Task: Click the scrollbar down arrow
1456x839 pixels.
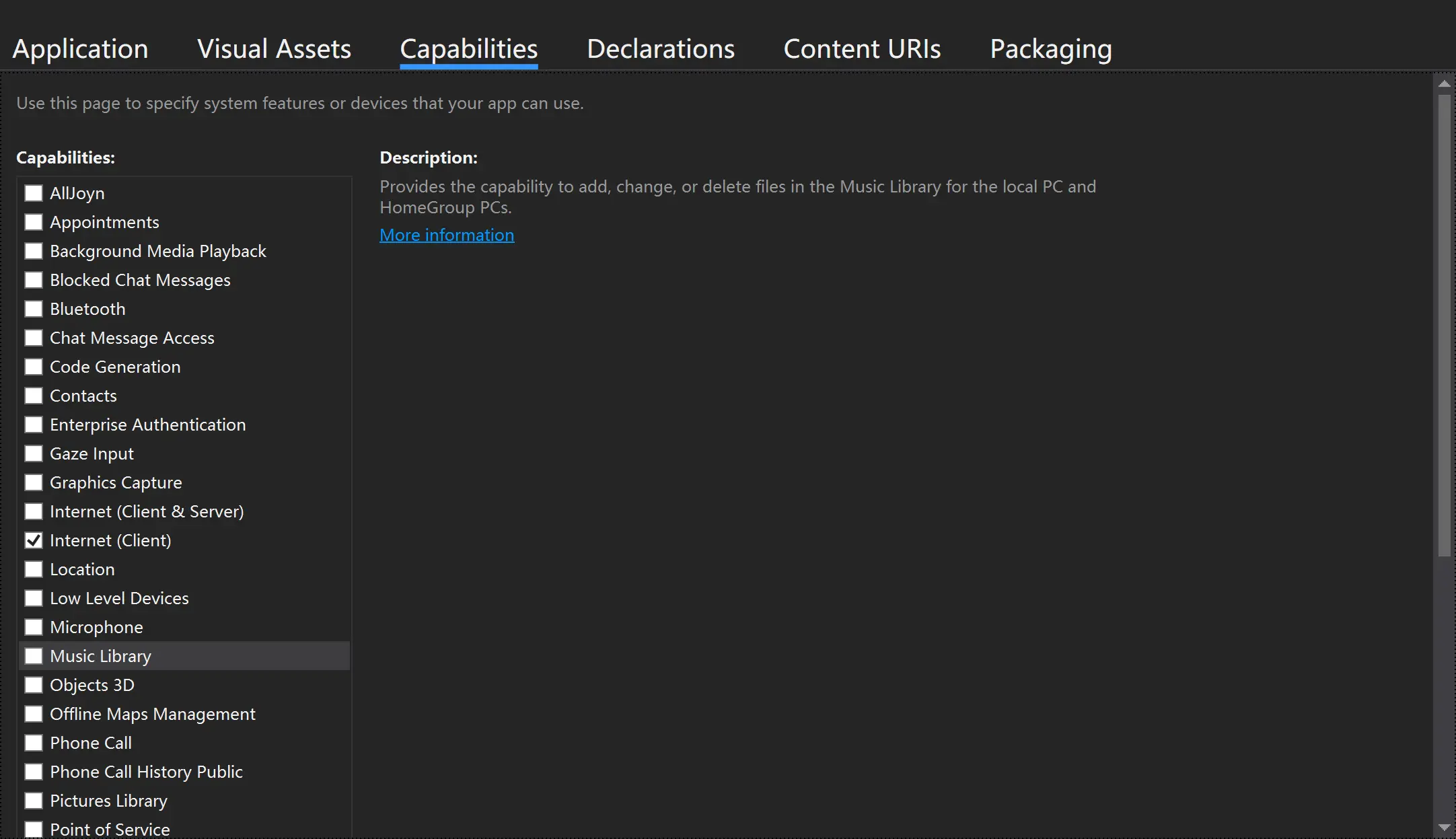Action: (x=1444, y=828)
